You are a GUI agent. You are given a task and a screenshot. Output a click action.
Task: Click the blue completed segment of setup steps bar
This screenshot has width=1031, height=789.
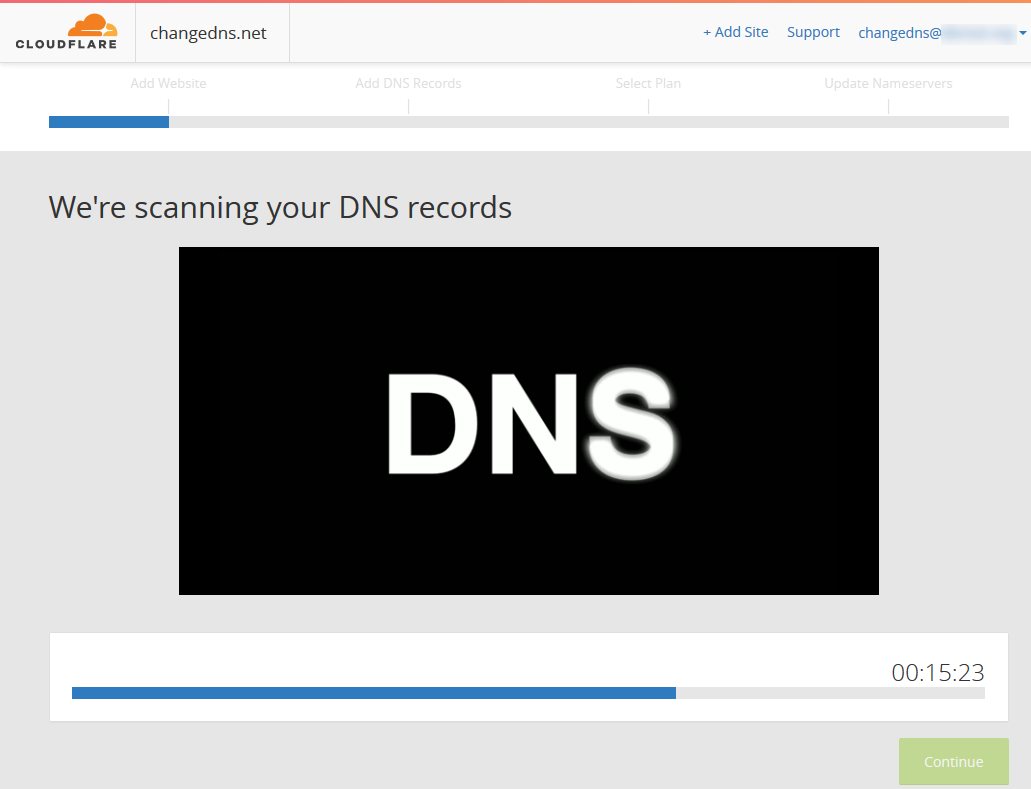(x=108, y=122)
